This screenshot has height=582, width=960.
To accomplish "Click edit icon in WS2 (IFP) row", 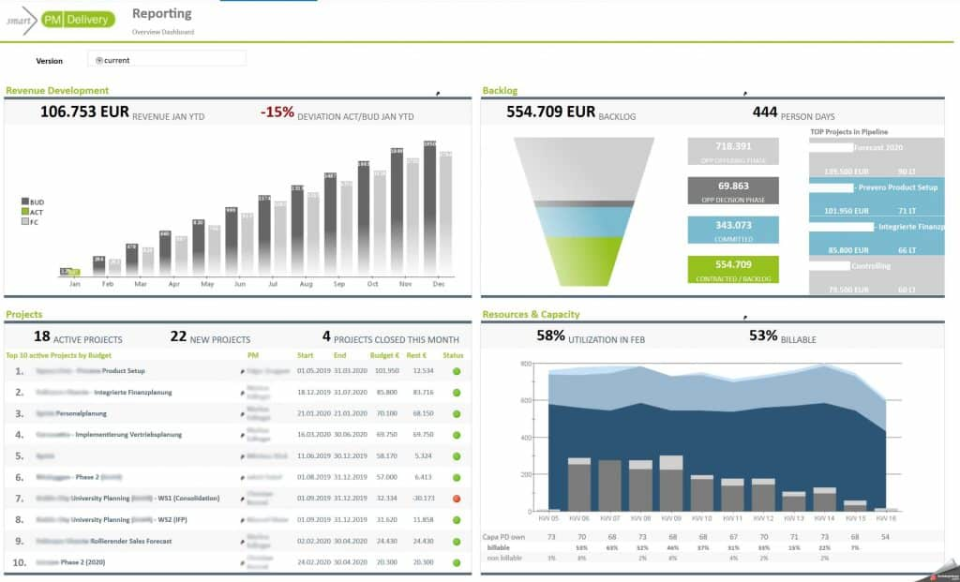I will 242,521.
